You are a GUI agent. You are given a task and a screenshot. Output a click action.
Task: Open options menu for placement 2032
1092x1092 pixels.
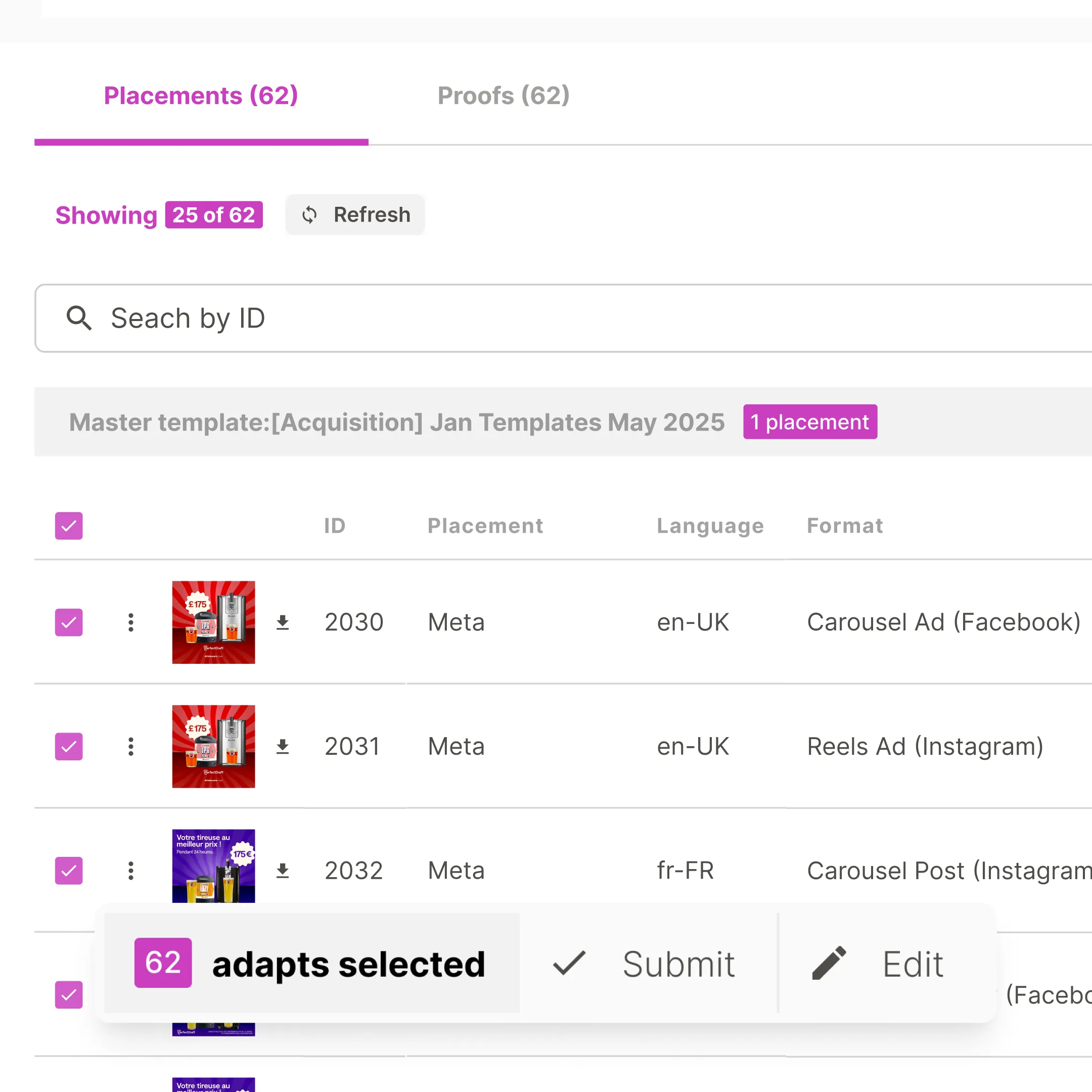click(x=130, y=871)
